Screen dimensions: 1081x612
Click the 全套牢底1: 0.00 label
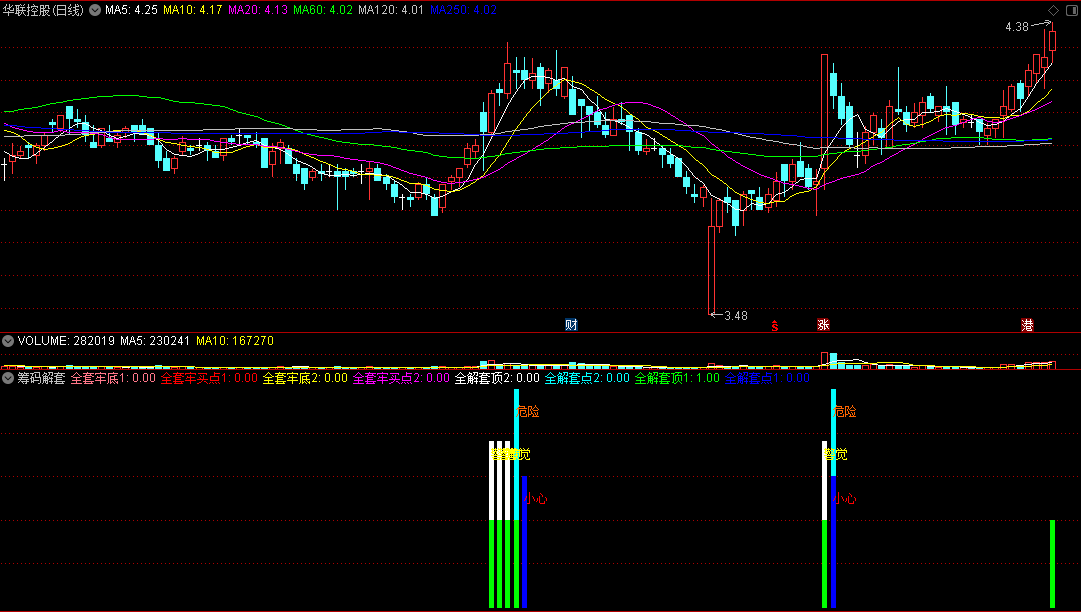tap(113, 378)
